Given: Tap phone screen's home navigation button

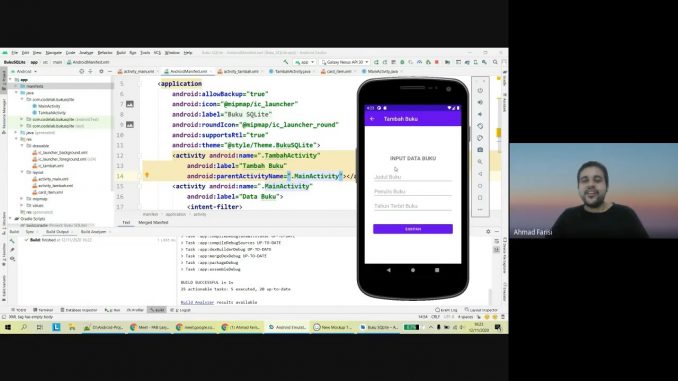Looking at the screenshot, I should pos(413,270).
